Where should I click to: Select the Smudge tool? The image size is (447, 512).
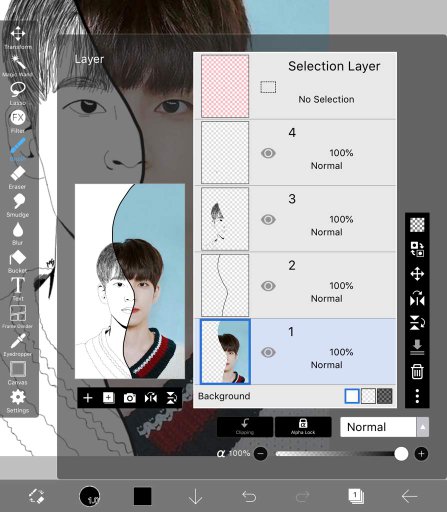point(18,205)
